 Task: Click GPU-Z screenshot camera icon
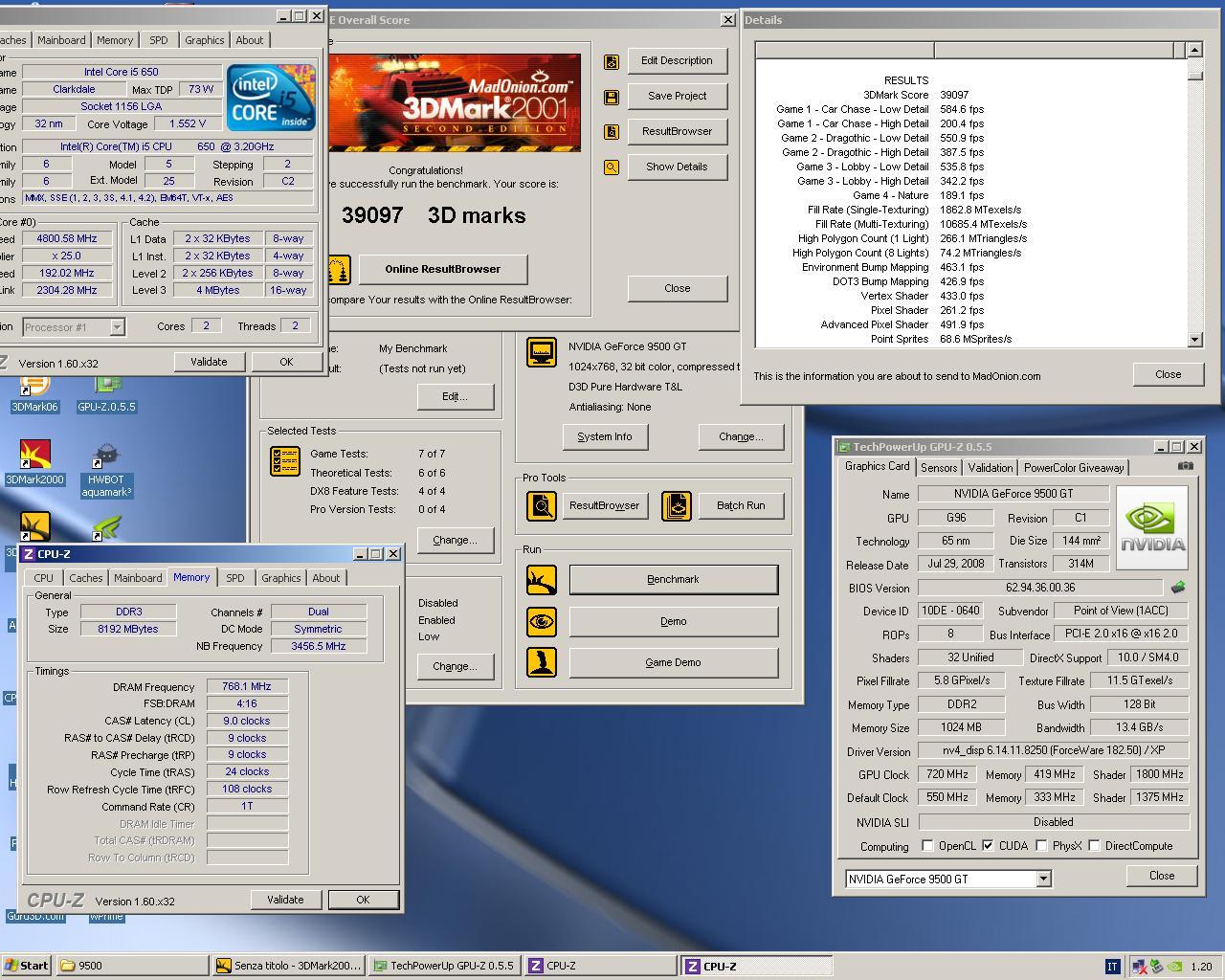[1186, 466]
